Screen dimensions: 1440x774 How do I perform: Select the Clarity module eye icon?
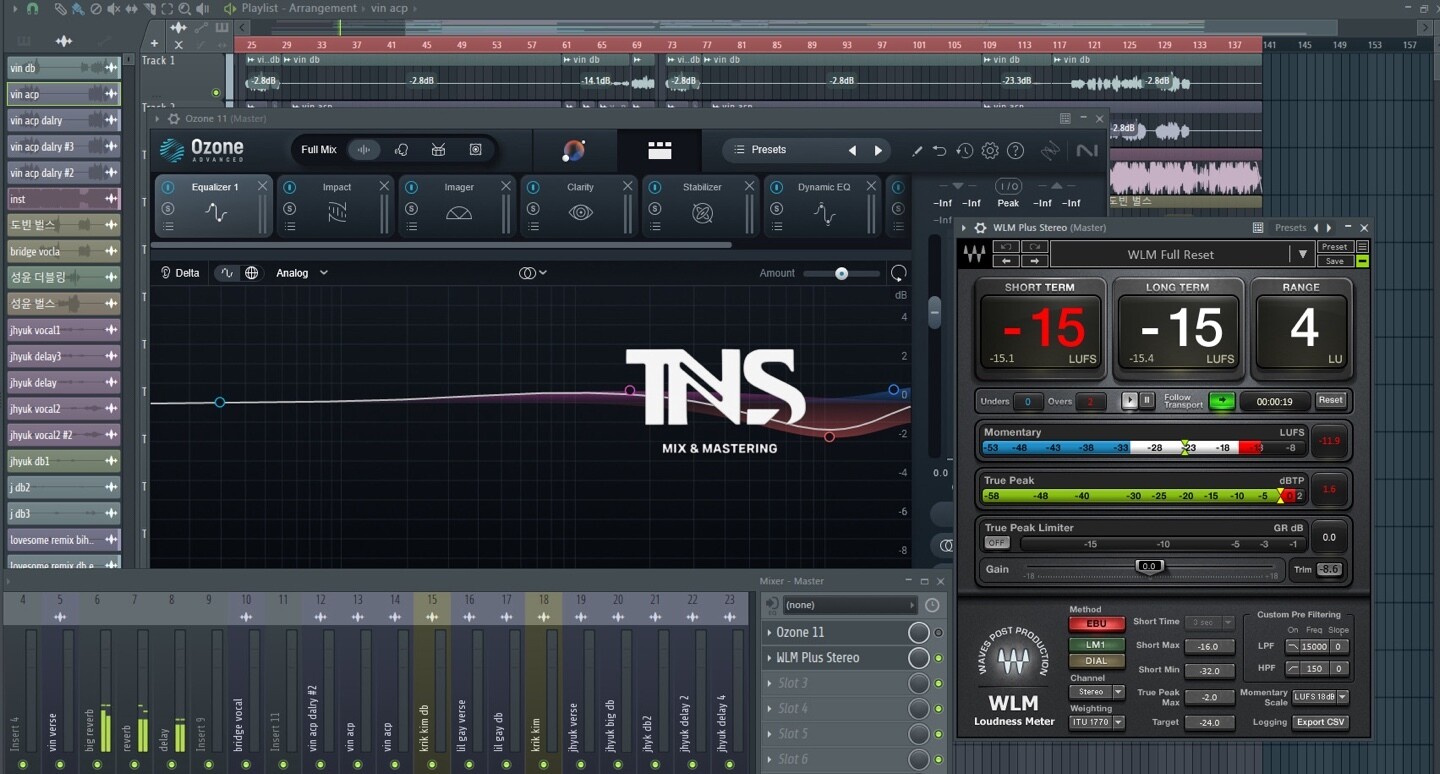coord(581,213)
